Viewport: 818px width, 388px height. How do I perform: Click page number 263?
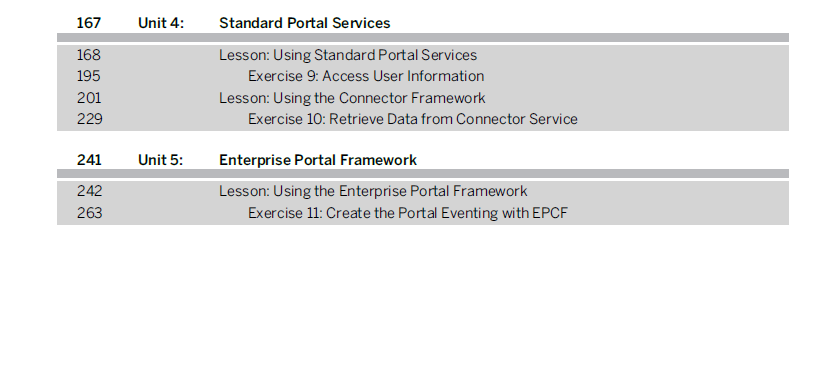coord(90,213)
